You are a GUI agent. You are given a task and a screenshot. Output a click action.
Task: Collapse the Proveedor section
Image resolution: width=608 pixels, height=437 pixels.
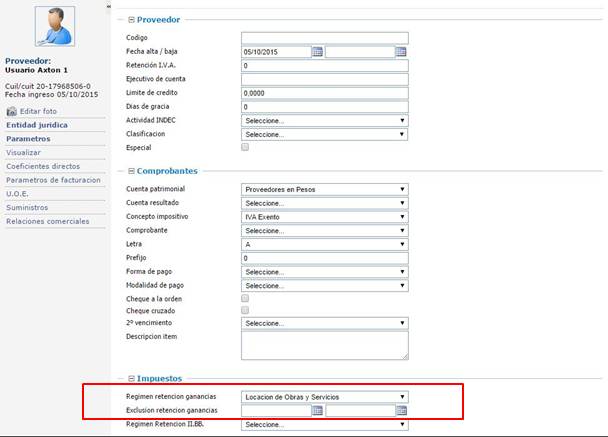[132, 19]
